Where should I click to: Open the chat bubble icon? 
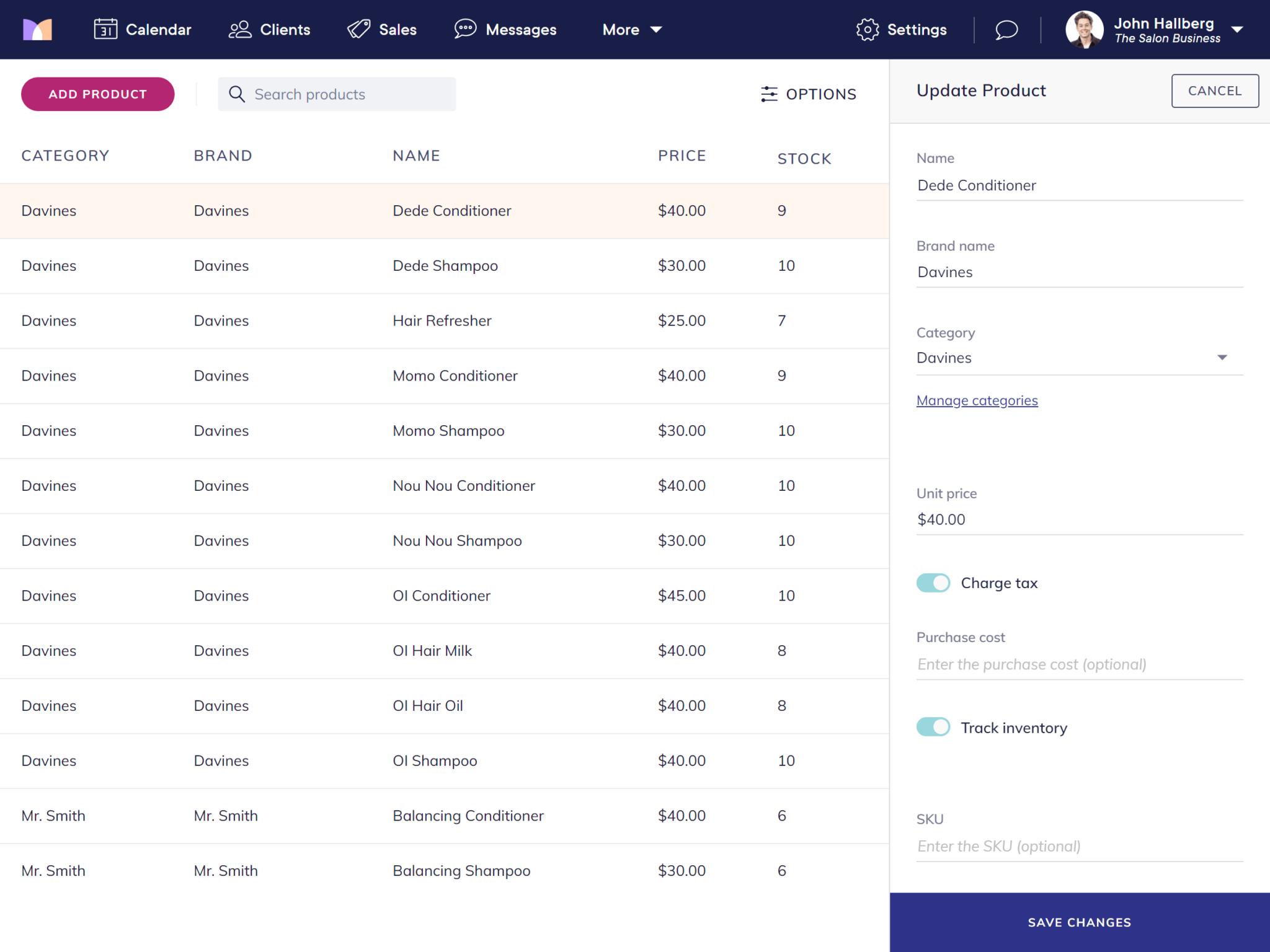[x=1006, y=29]
